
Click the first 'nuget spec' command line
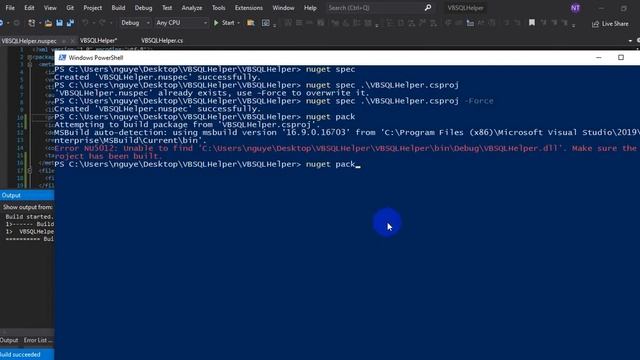204,69
